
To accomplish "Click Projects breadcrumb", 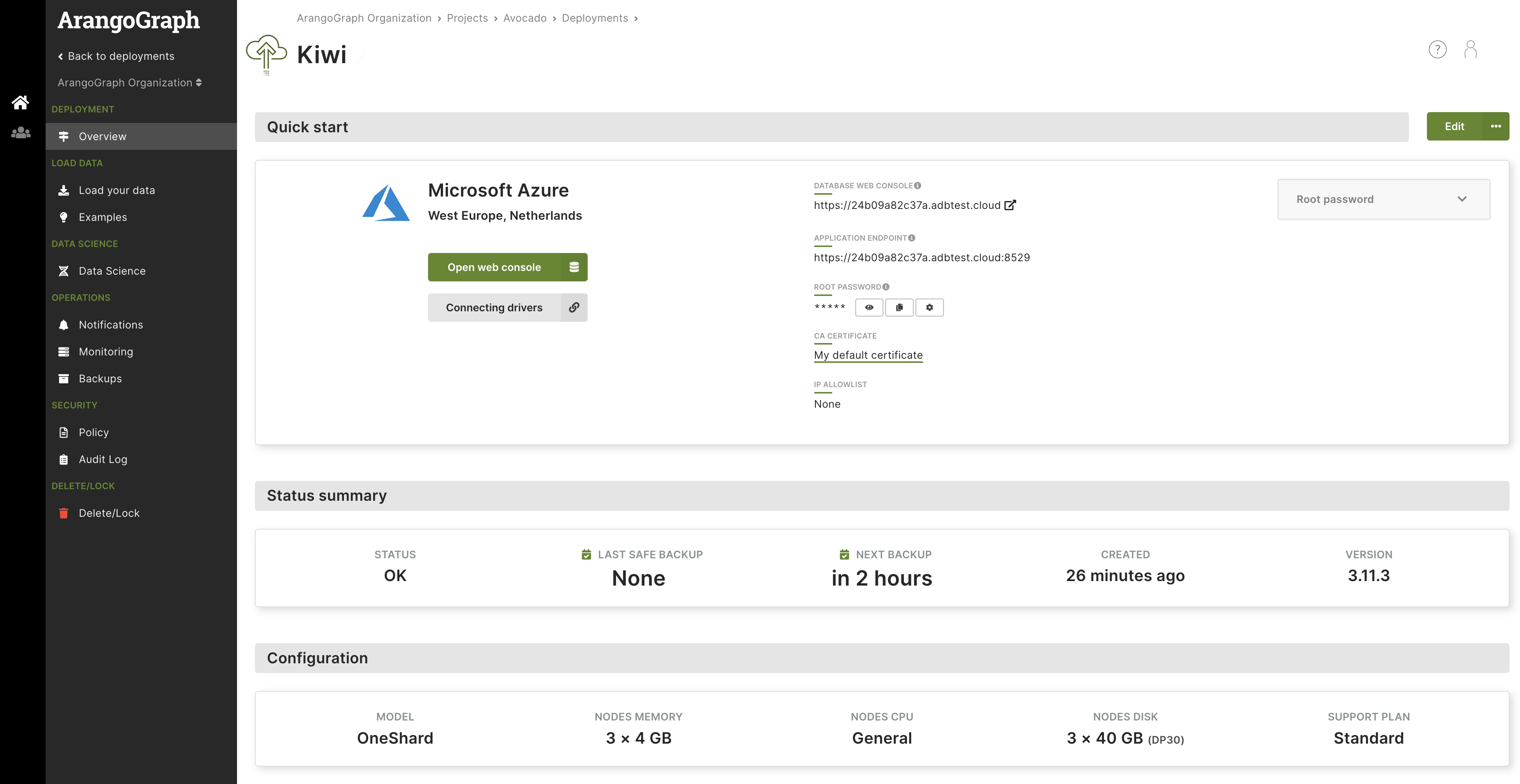I will [x=467, y=18].
